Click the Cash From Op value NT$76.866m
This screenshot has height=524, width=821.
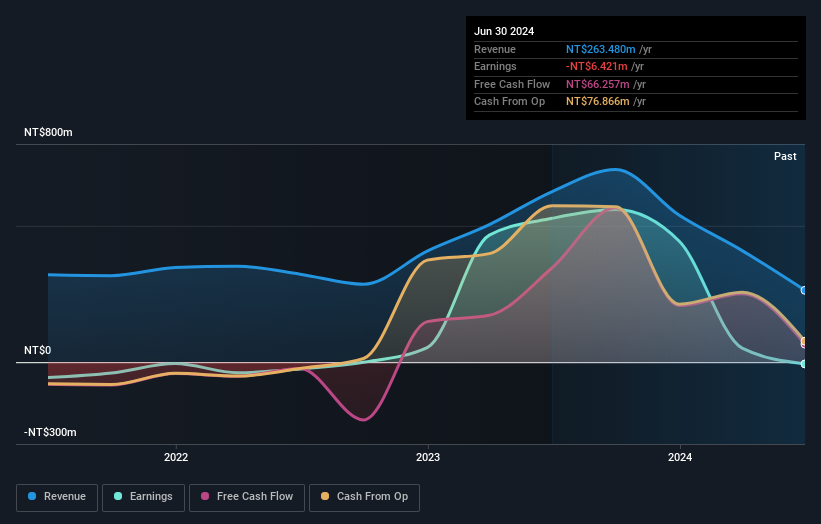(x=597, y=102)
